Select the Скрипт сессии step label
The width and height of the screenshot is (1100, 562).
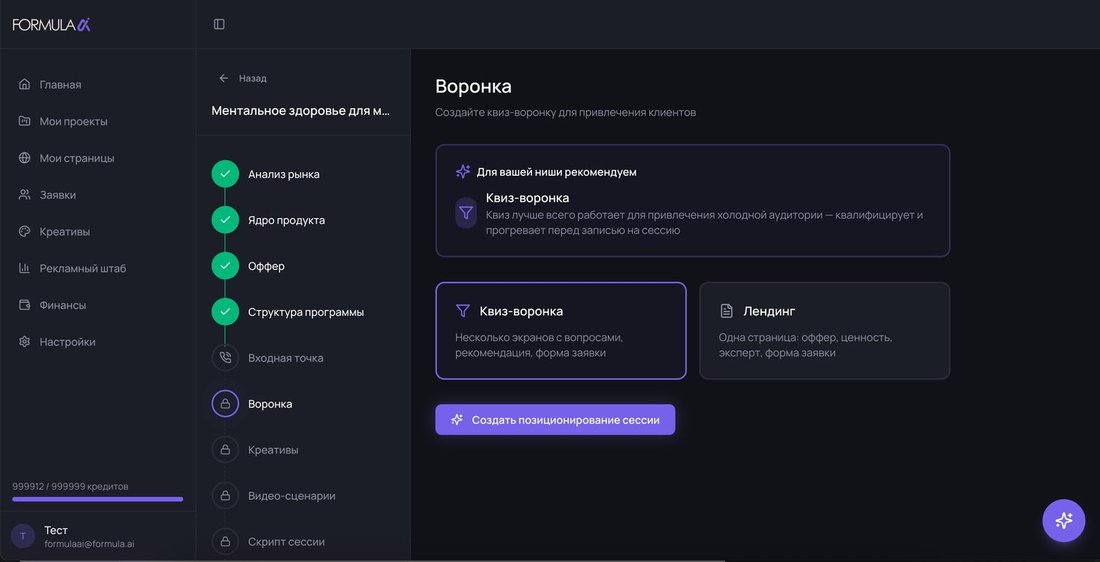286,542
